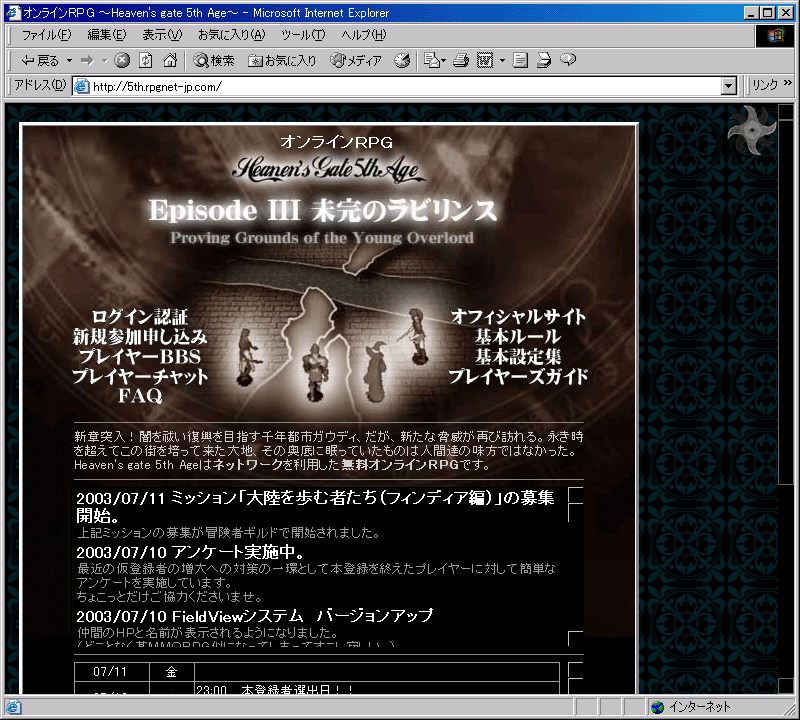Screen dimensions: 800x720
Task: Open the speech bubble messenger icon
Action: [568, 60]
